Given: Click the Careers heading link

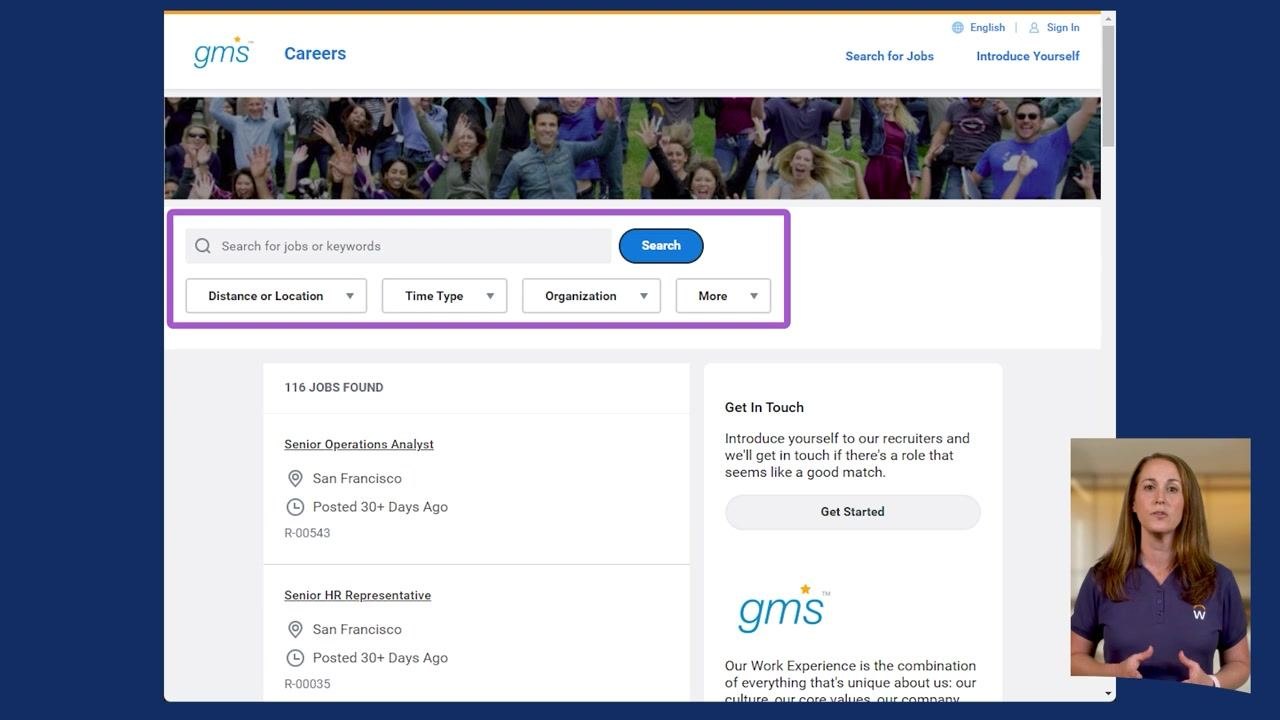Looking at the screenshot, I should [315, 54].
